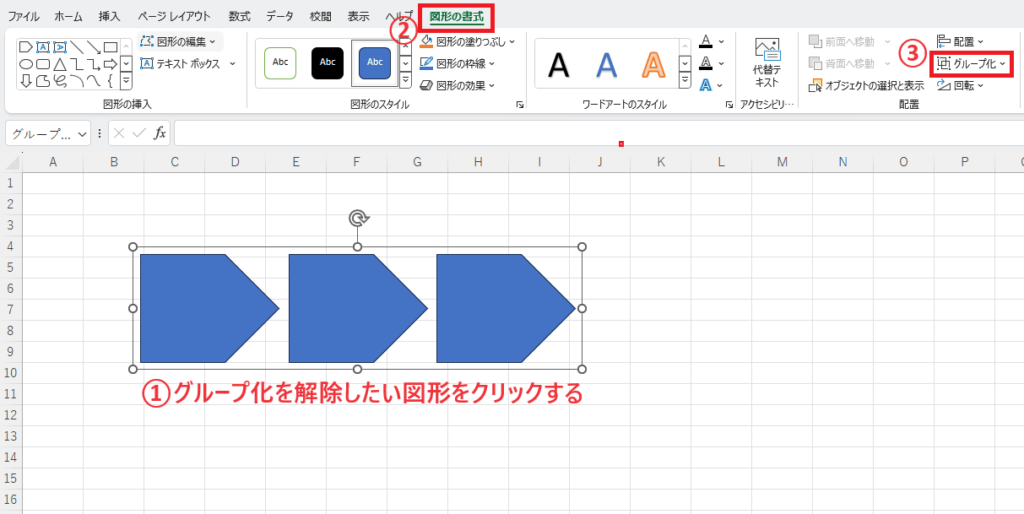Switch to the 図形の書式 tab

456,16
